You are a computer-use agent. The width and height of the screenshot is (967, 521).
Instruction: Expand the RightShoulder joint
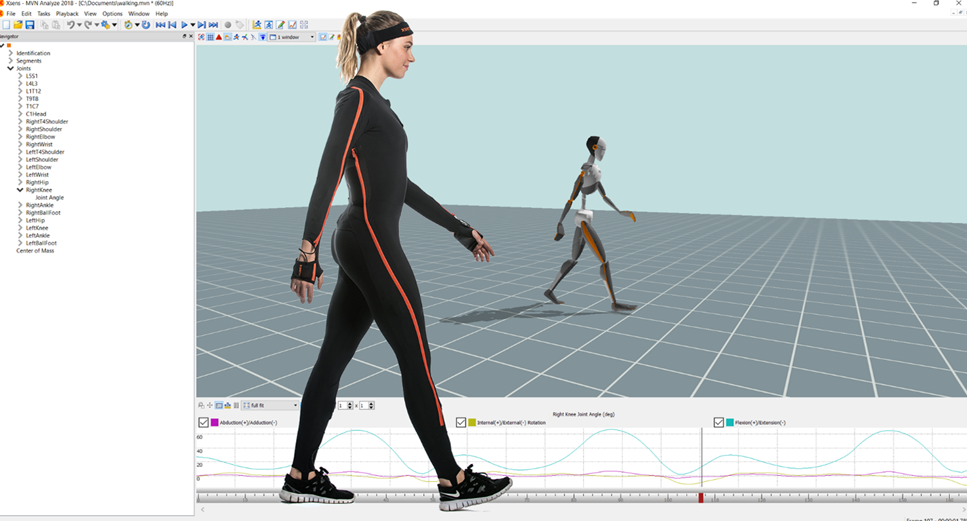(x=20, y=129)
